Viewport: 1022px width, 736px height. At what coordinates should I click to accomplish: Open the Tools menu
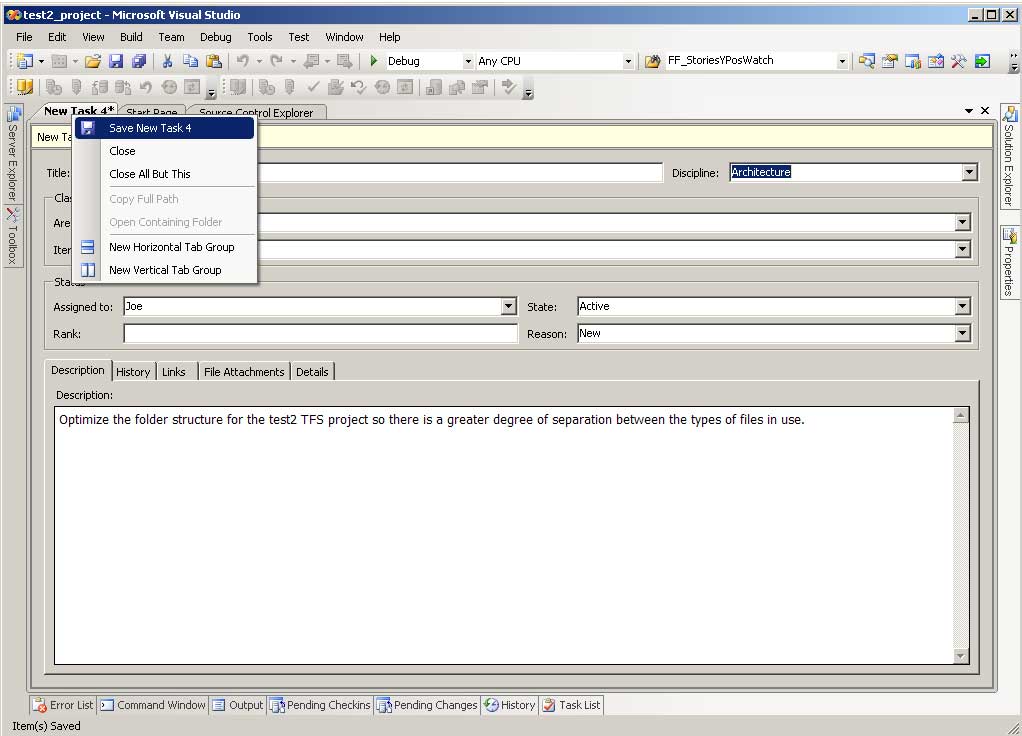point(259,37)
